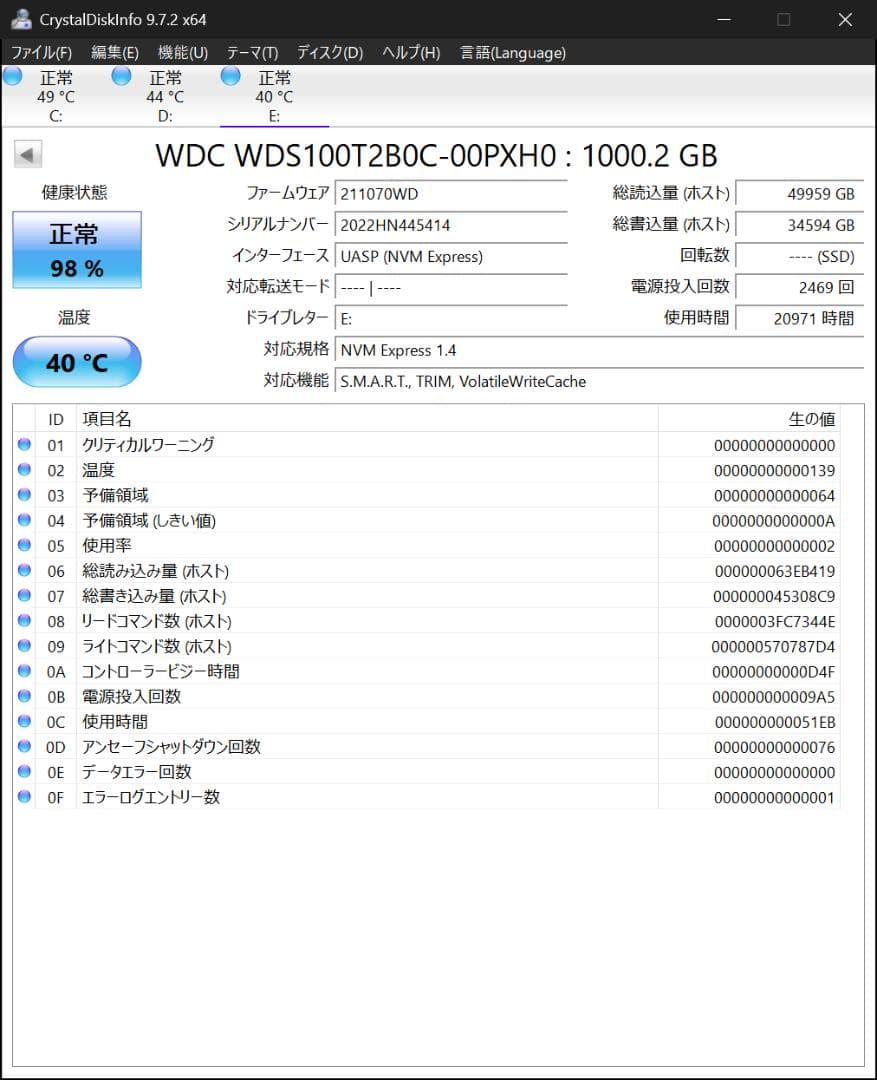Open the 機能 dropdown menu

181,52
